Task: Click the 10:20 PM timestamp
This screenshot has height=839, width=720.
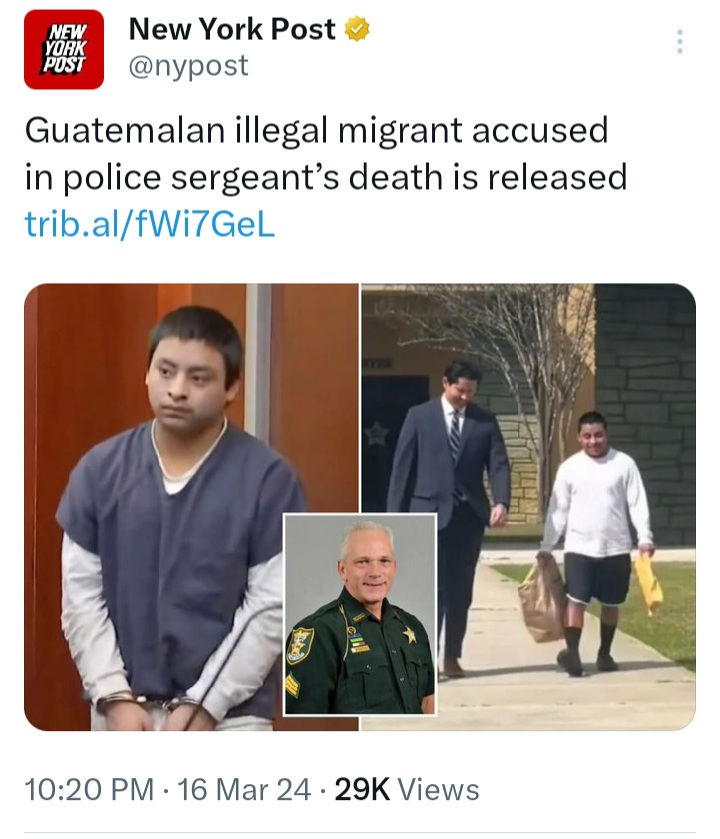Action: point(89,790)
